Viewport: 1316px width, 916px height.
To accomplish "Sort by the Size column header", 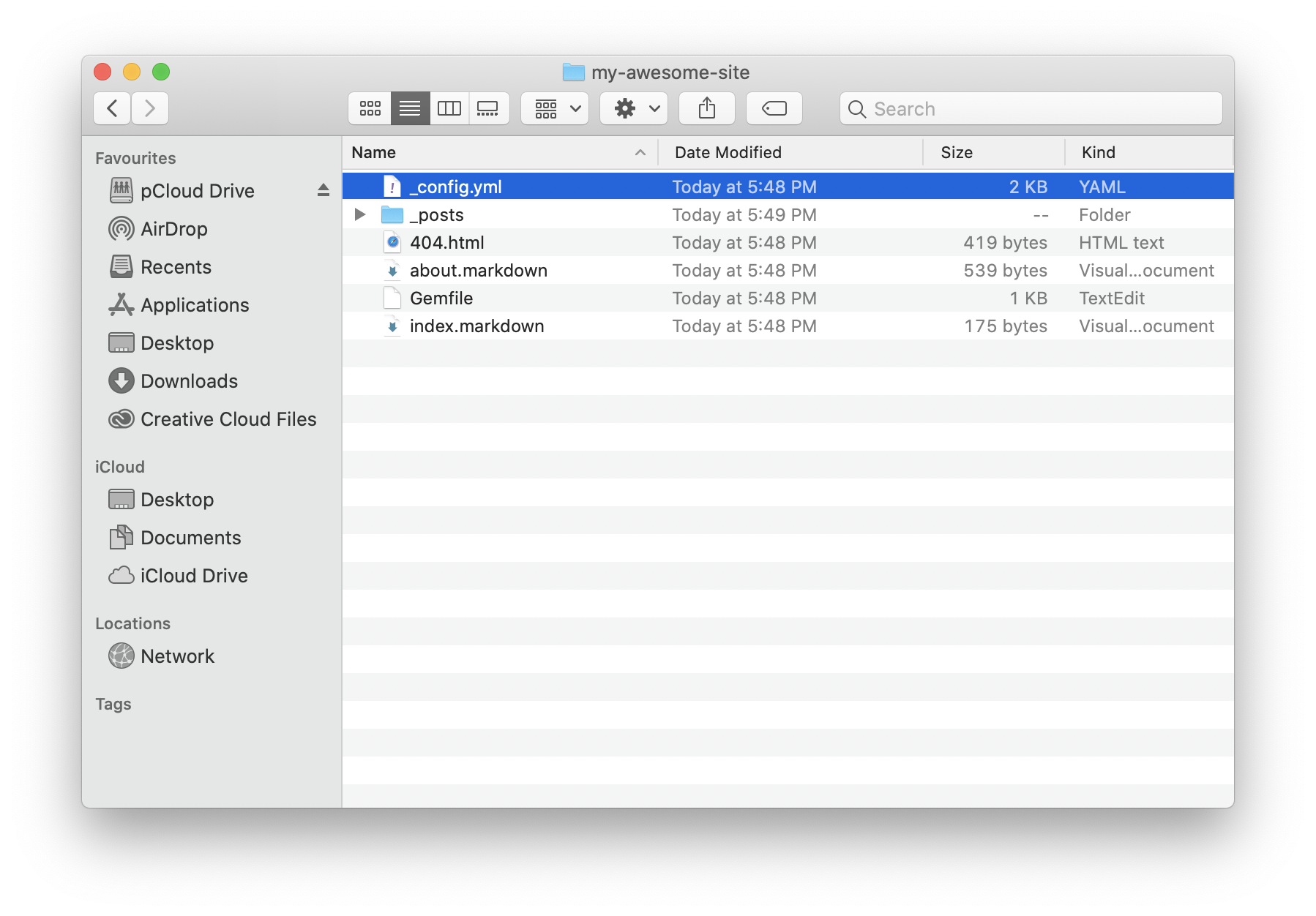I will click(994, 152).
